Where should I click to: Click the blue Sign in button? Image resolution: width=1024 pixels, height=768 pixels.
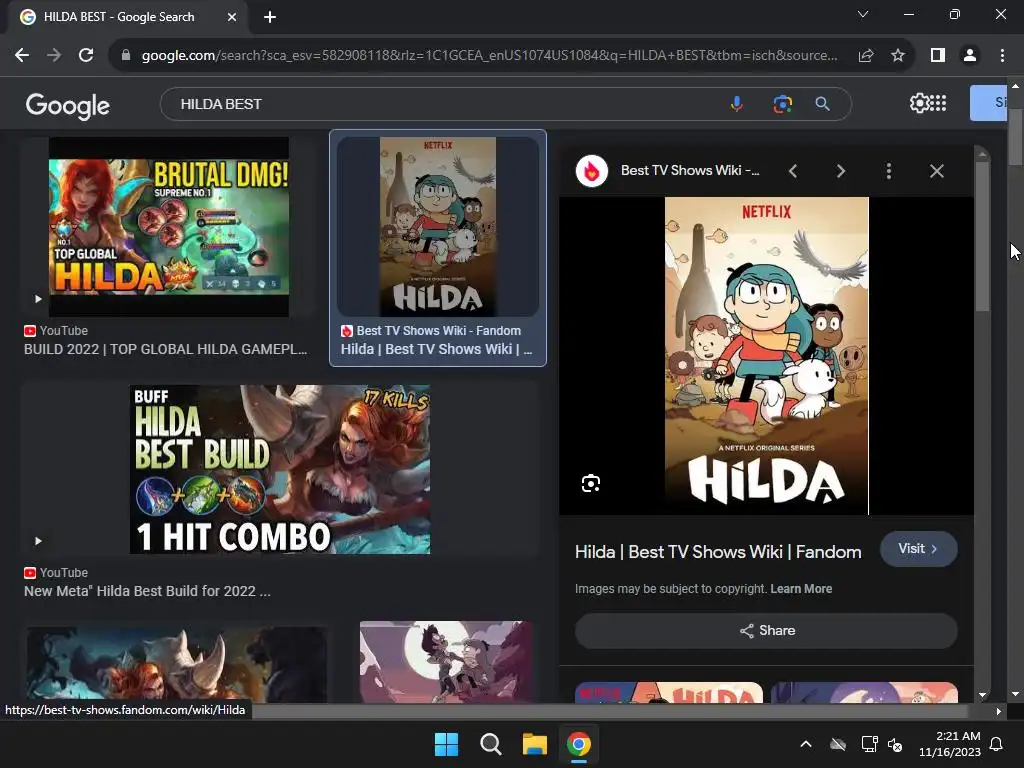[x=988, y=103]
